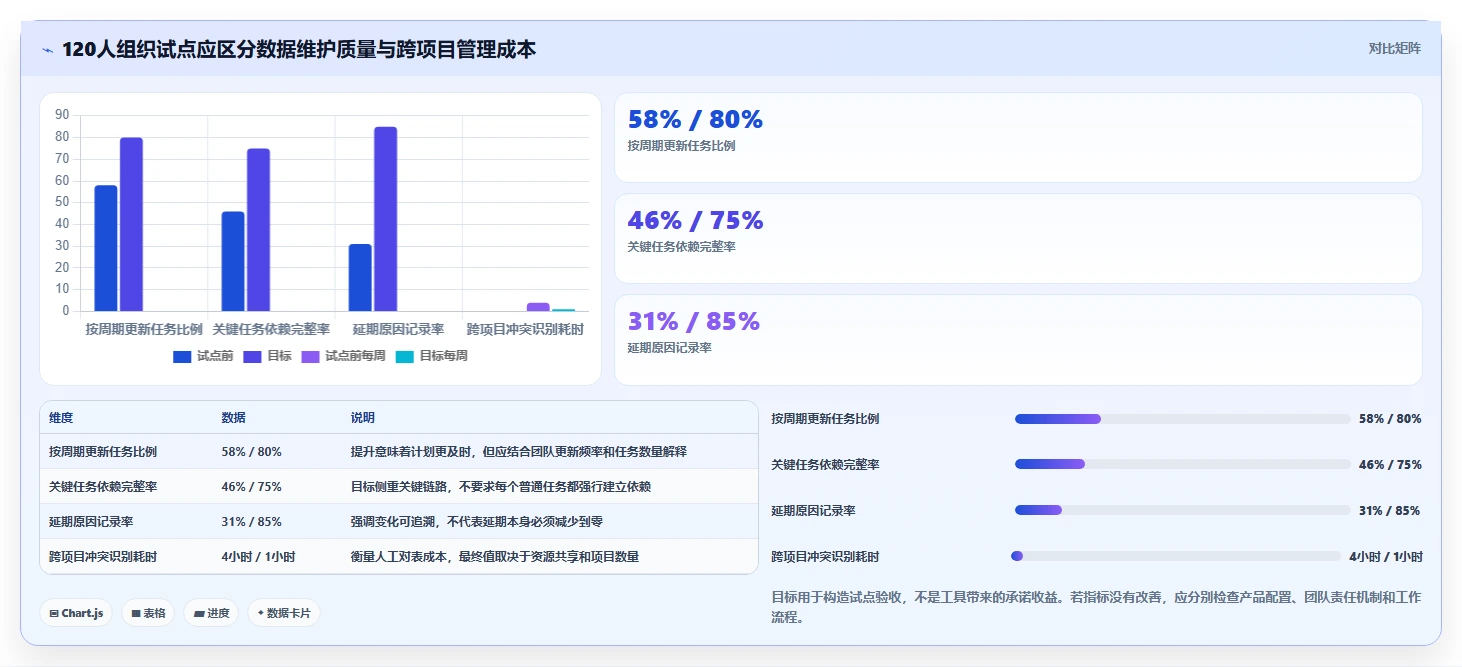Image resolution: width=1462 pixels, height=667 pixels.
Task: Click the 维度 column header
Action: (x=61, y=418)
